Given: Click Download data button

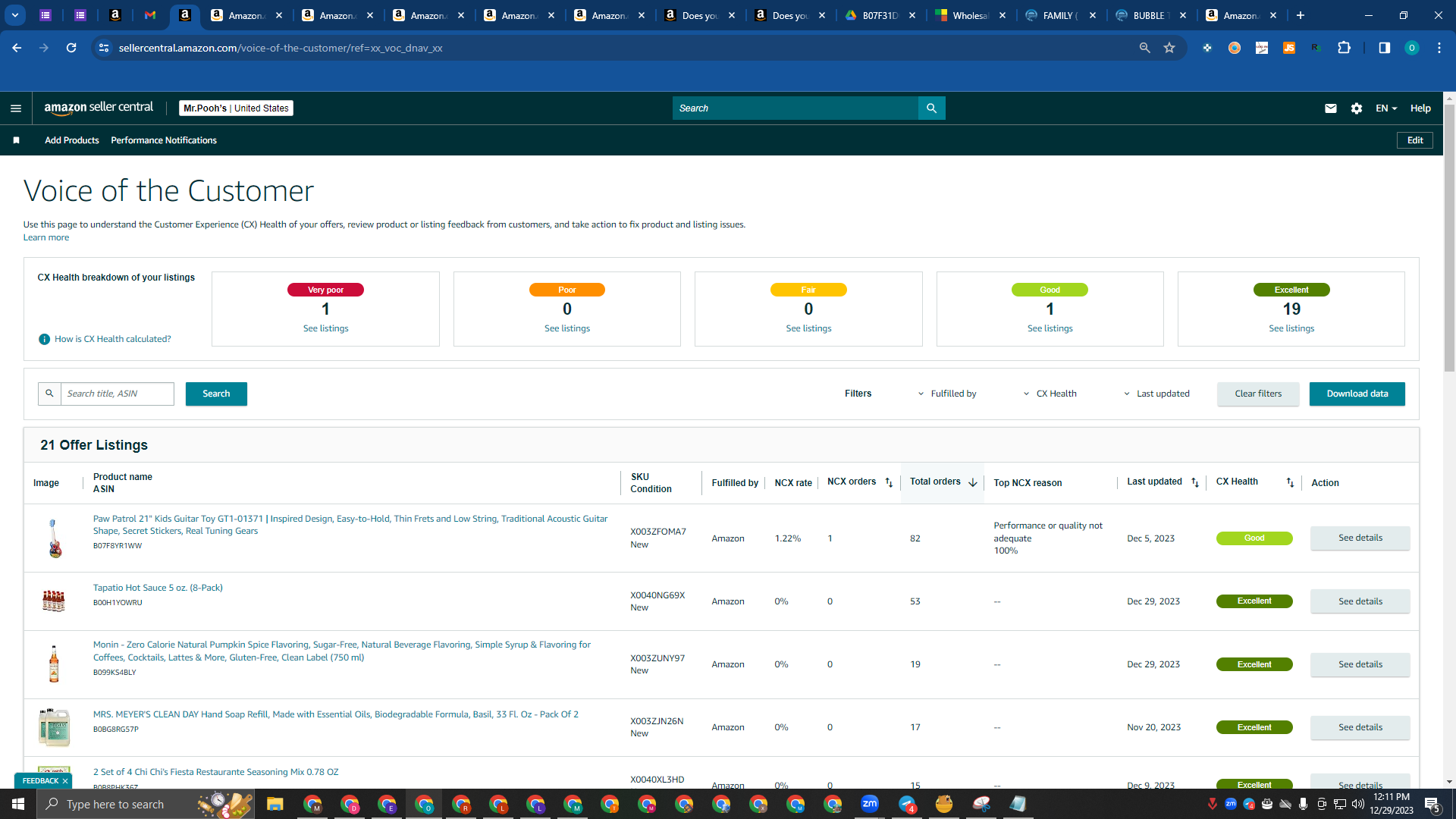Looking at the screenshot, I should [x=1357, y=394].
